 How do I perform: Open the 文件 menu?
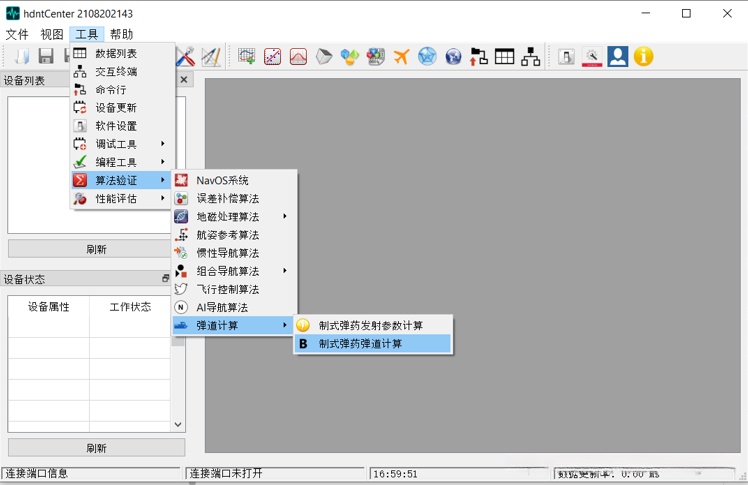point(17,34)
